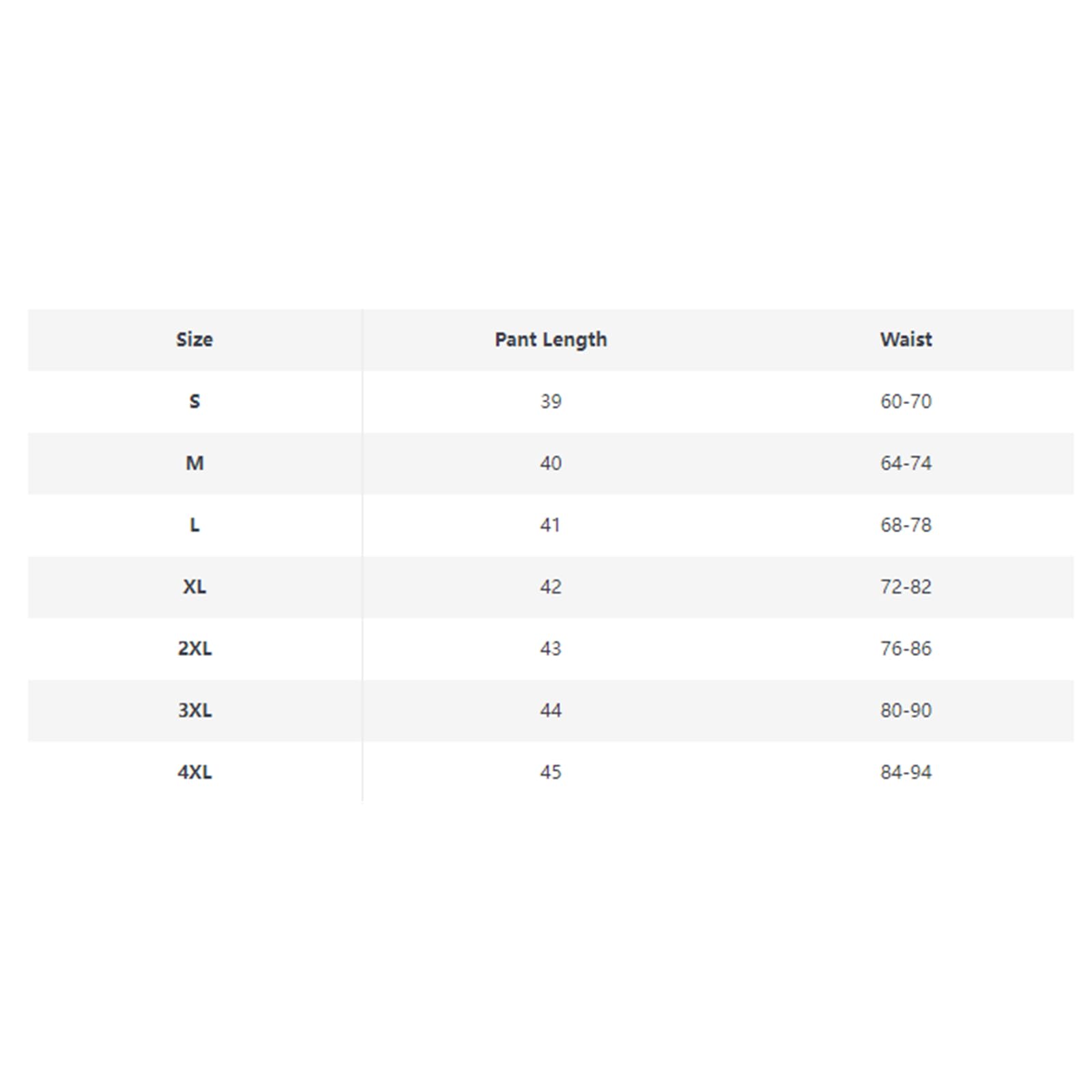Click waist range 76-86
This screenshot has height=1092, width=1092.
pyautogui.click(x=906, y=648)
